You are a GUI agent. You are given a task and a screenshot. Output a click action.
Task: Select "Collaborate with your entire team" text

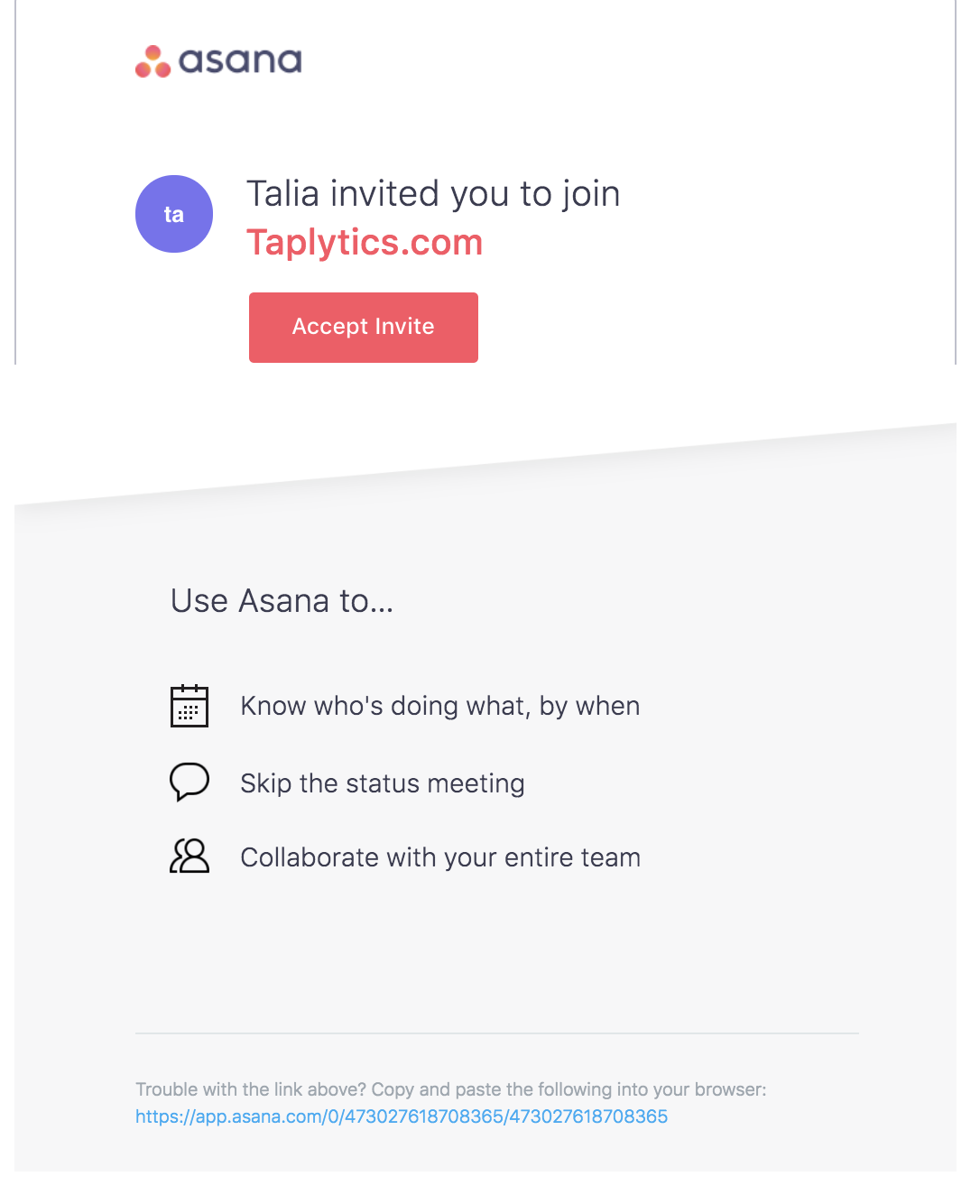coord(440,857)
